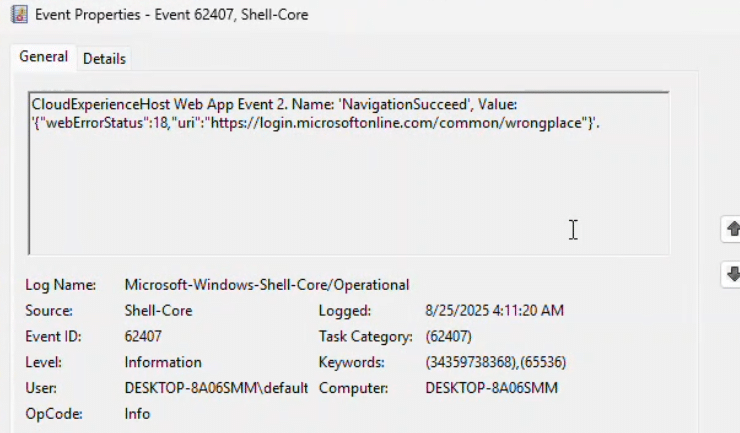
Task: Go to next event with down arrow
Action: 731,274
